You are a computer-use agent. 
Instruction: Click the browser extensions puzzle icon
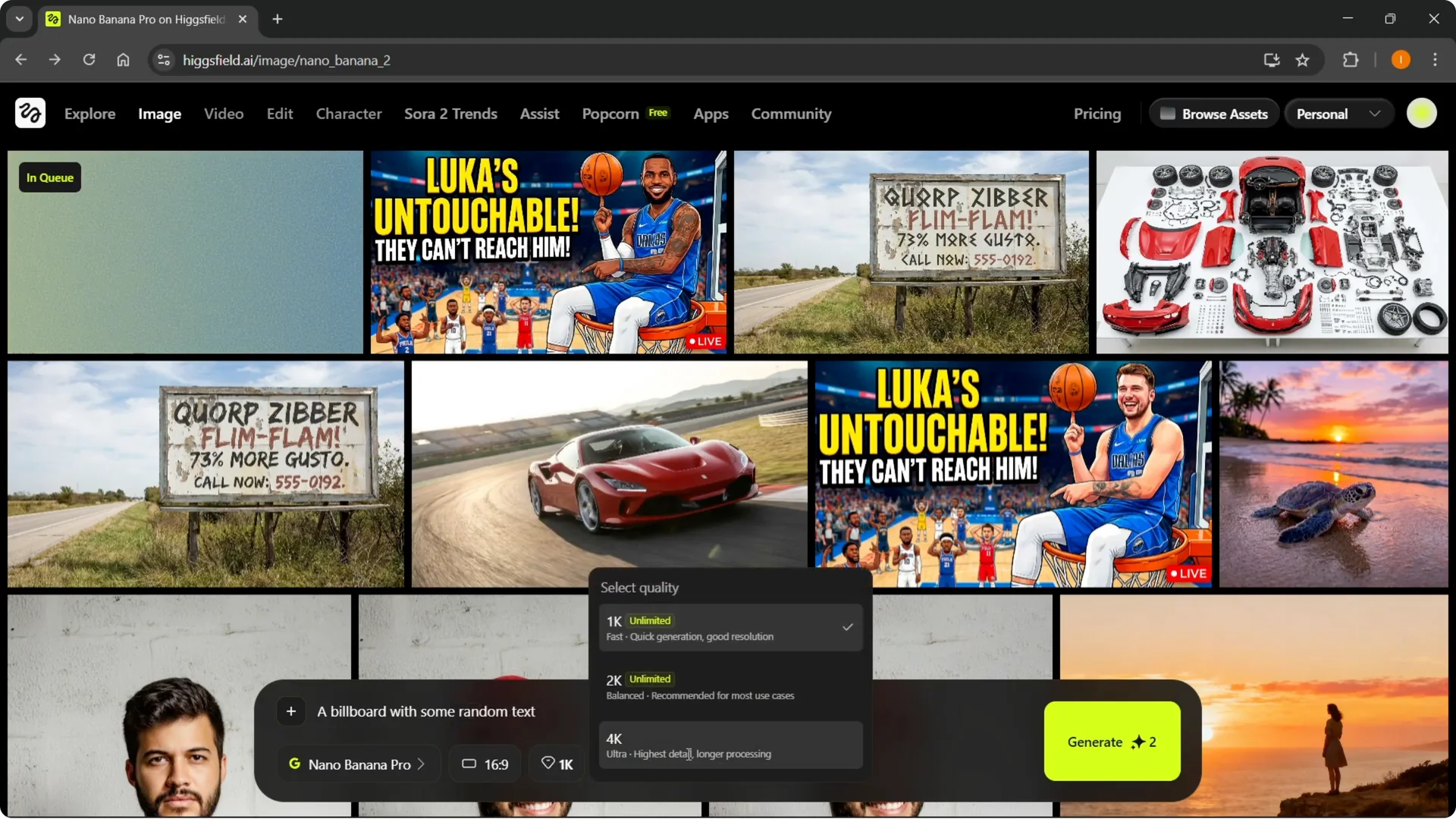1351,60
